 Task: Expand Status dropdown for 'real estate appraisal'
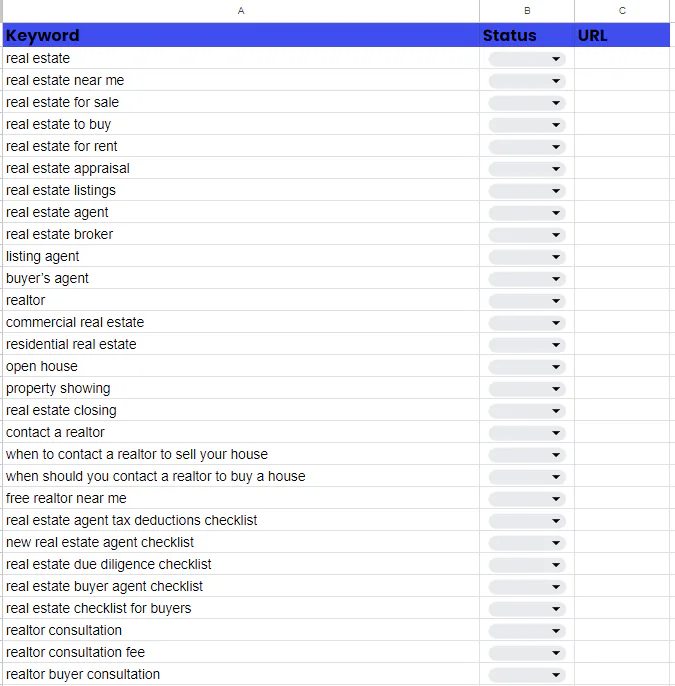[x=527, y=169]
